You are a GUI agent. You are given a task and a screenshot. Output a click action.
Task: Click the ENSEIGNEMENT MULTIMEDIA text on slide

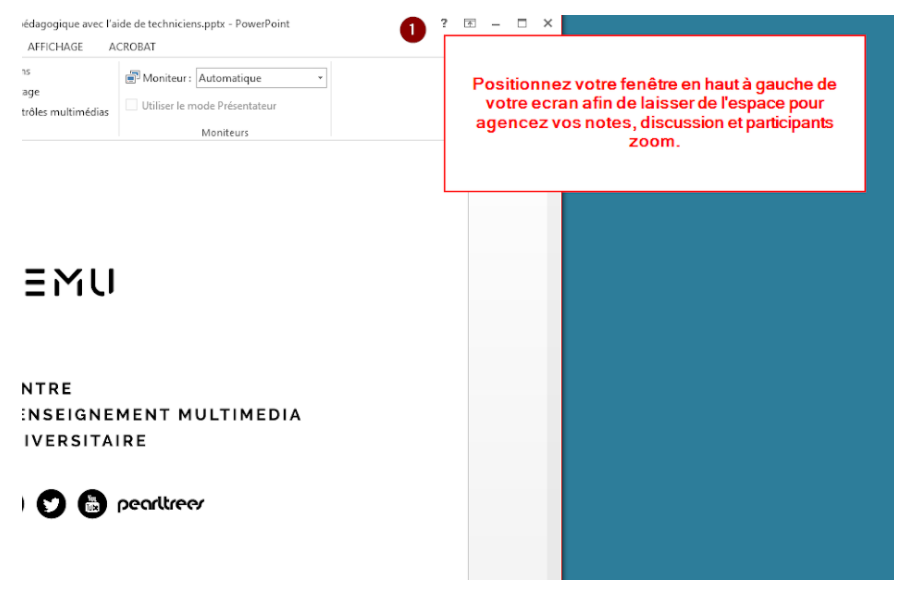pos(160,414)
